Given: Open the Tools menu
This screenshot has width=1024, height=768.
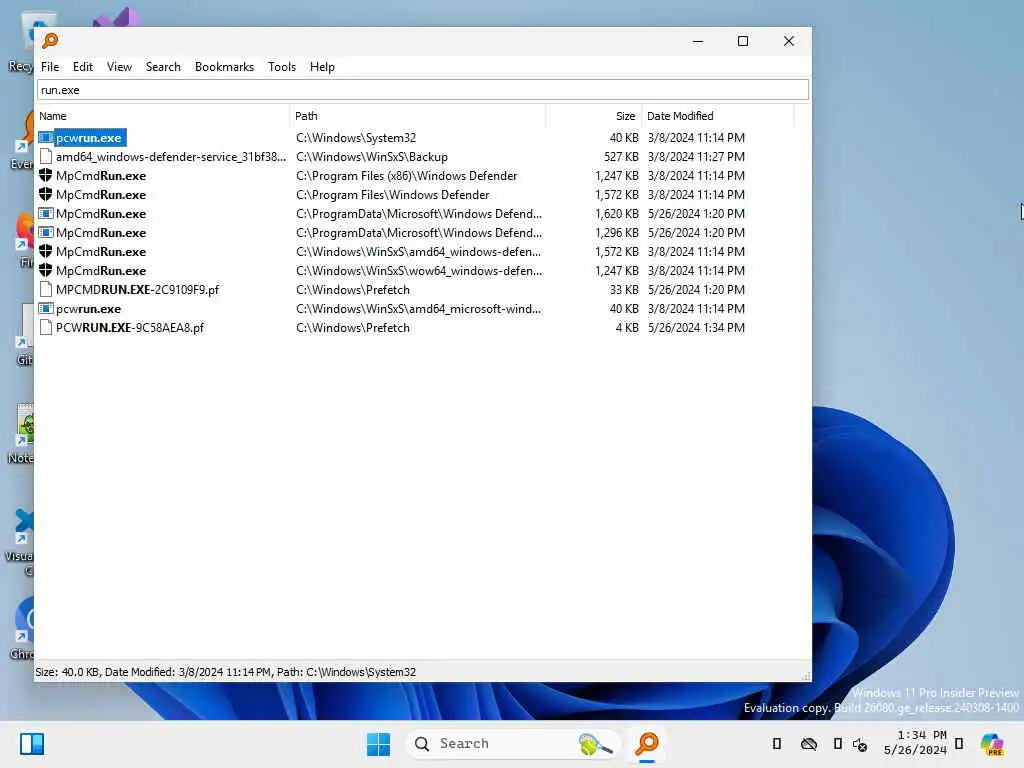Looking at the screenshot, I should [281, 67].
